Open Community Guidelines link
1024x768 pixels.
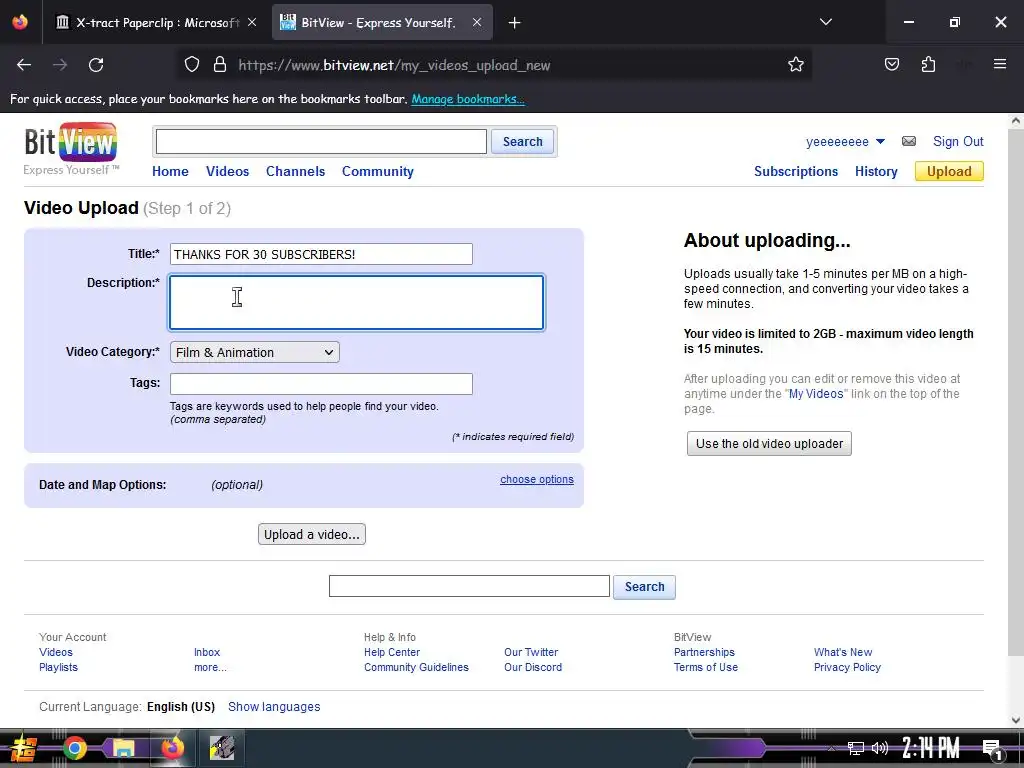coord(416,667)
